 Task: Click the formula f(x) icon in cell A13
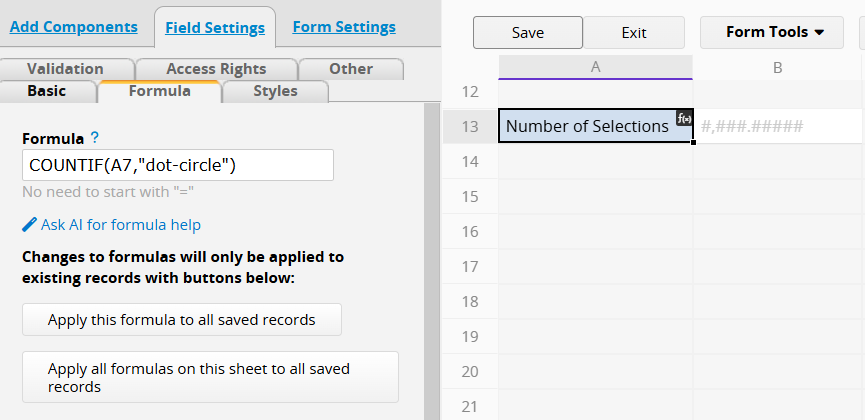point(684,118)
